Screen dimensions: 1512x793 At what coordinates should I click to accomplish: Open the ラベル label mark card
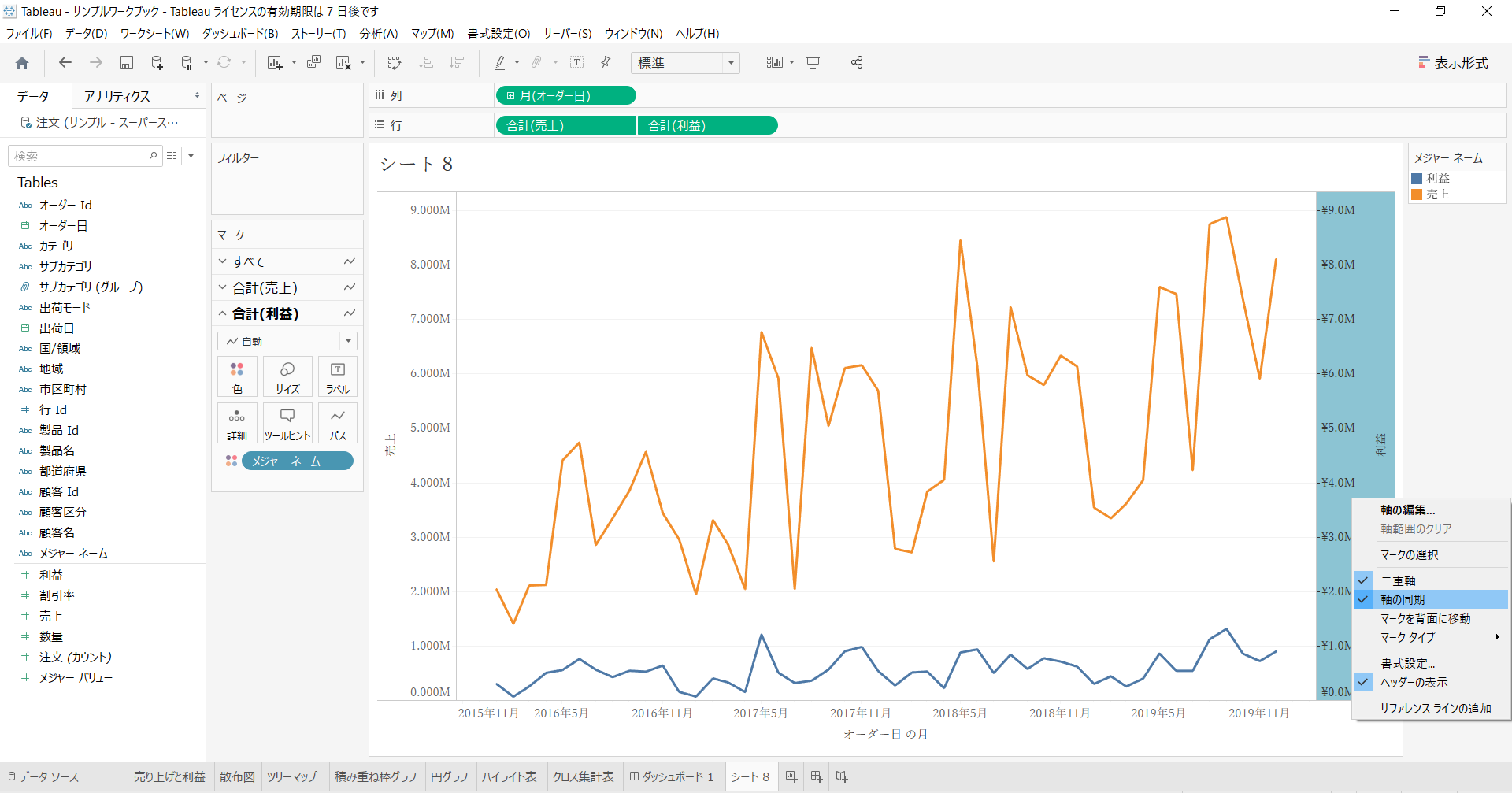tap(338, 377)
